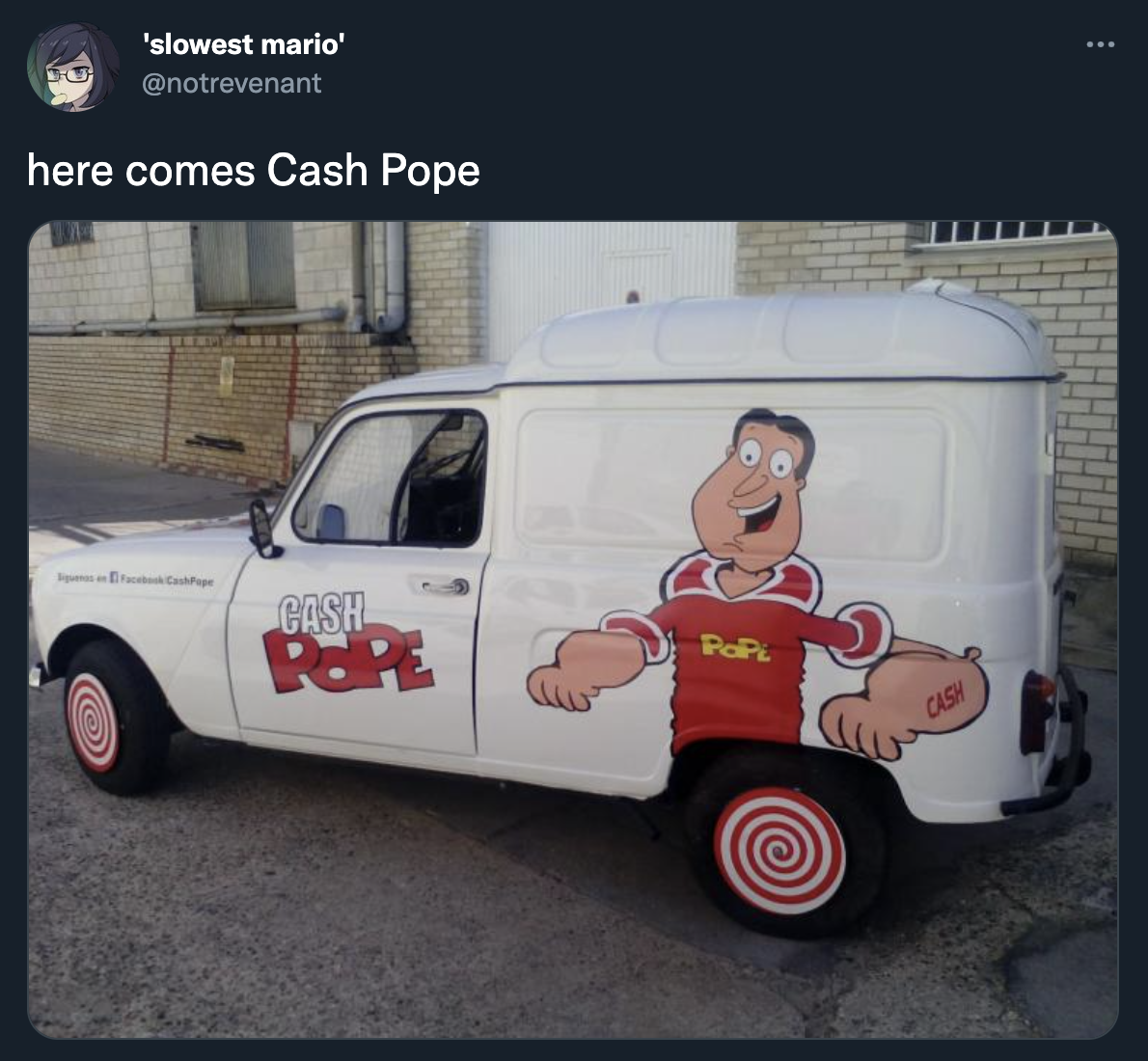
Task: Click the red spiral rear wheel hubcap
Action: tap(779, 851)
